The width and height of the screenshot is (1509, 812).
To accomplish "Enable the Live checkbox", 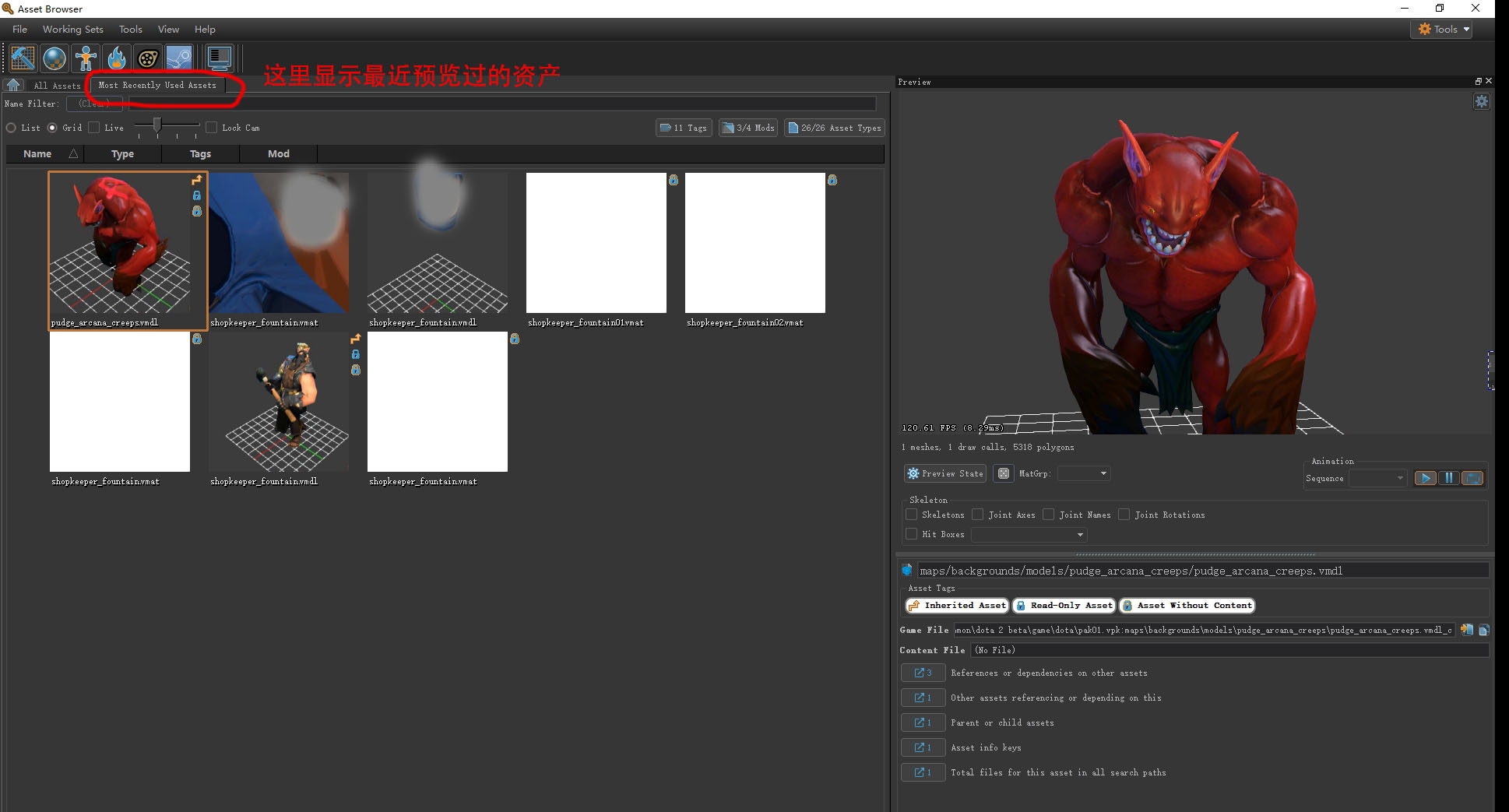I will click(94, 128).
